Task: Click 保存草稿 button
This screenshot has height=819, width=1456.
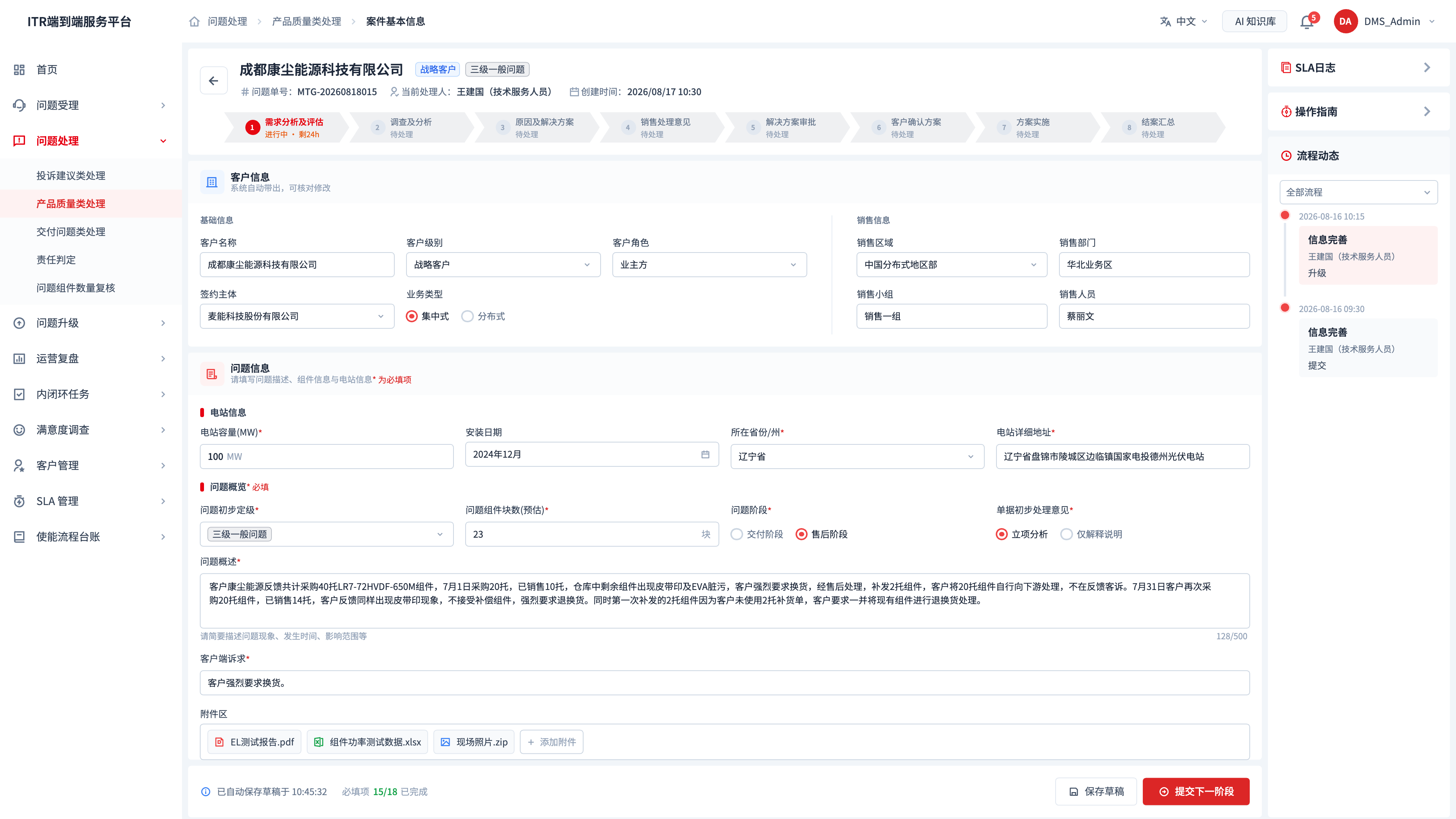Action: [1096, 792]
